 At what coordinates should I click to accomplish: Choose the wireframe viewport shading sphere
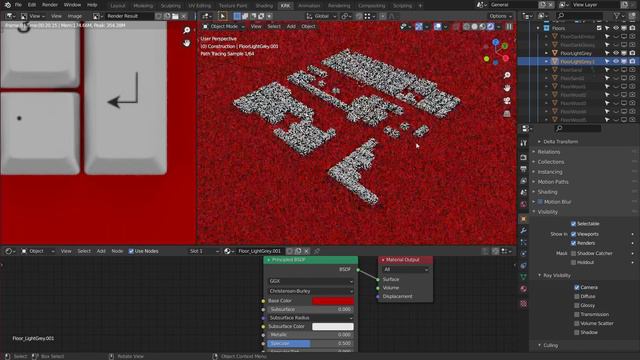coord(467,27)
